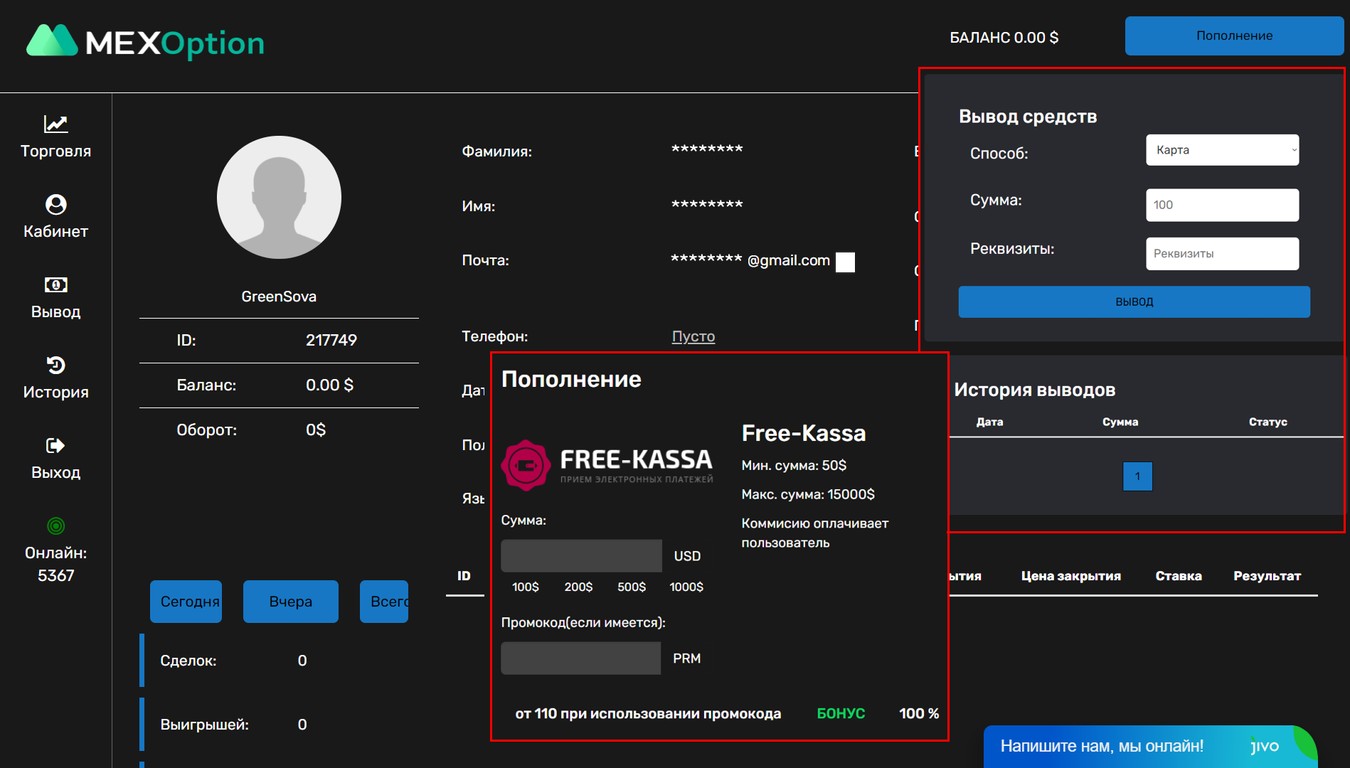Tick the checkbox next to @gmail.com

point(845,262)
